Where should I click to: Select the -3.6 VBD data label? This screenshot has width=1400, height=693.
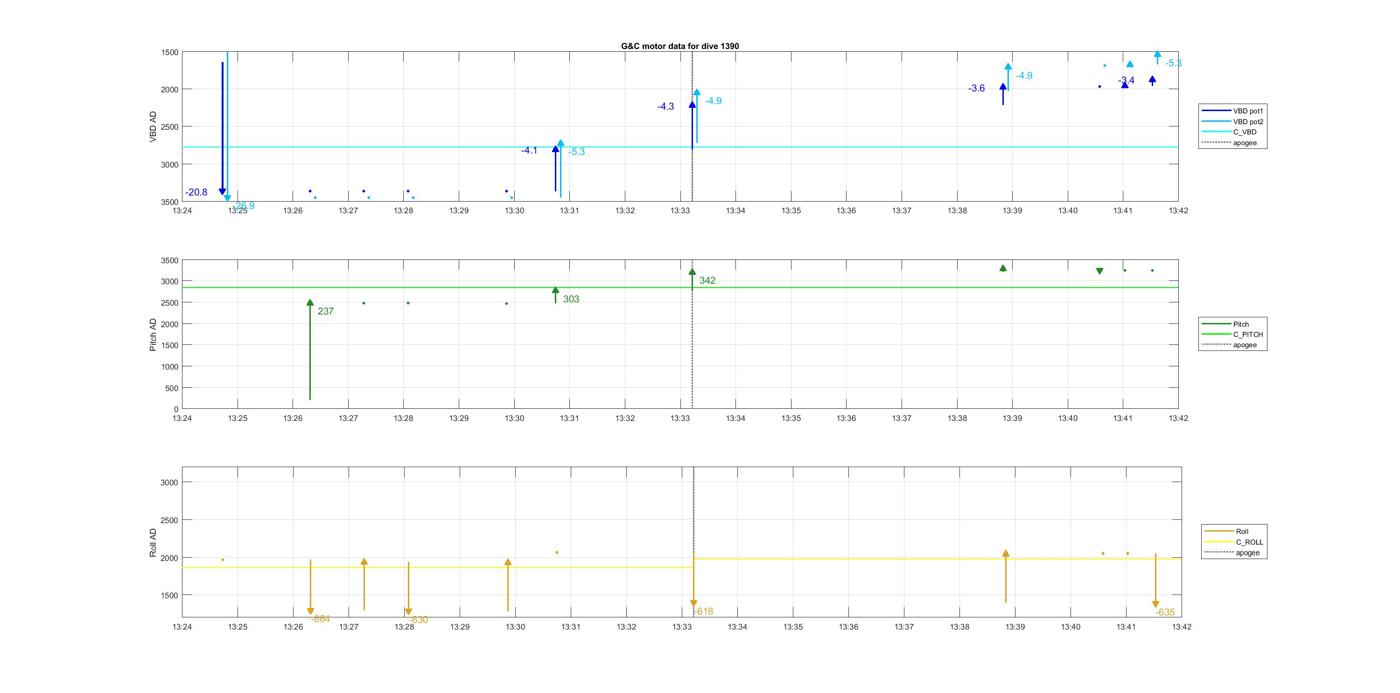[x=976, y=89]
